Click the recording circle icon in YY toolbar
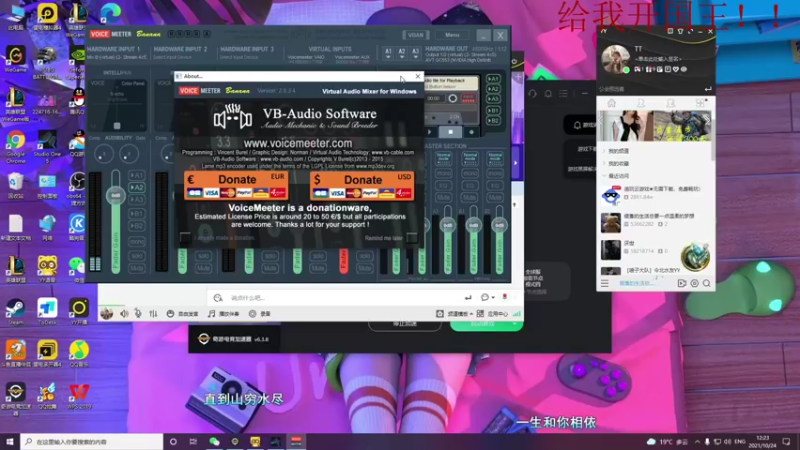Viewport: 800px width, 450px height. [252, 314]
